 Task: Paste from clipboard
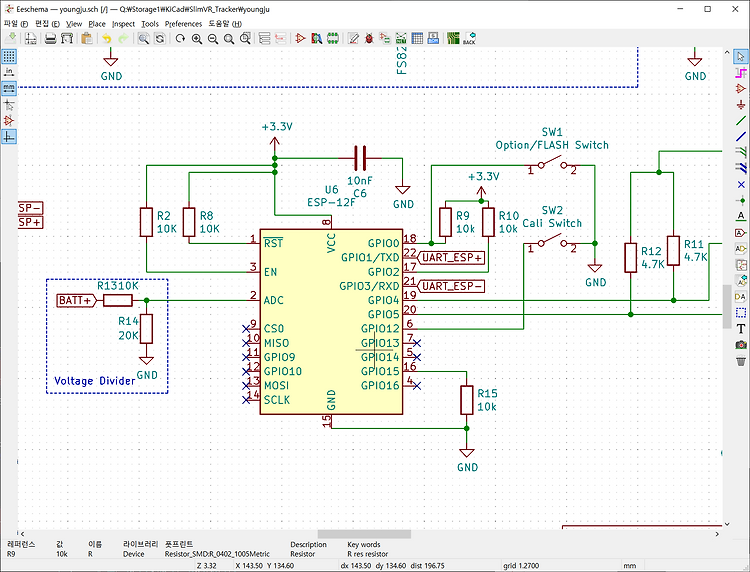[87, 38]
